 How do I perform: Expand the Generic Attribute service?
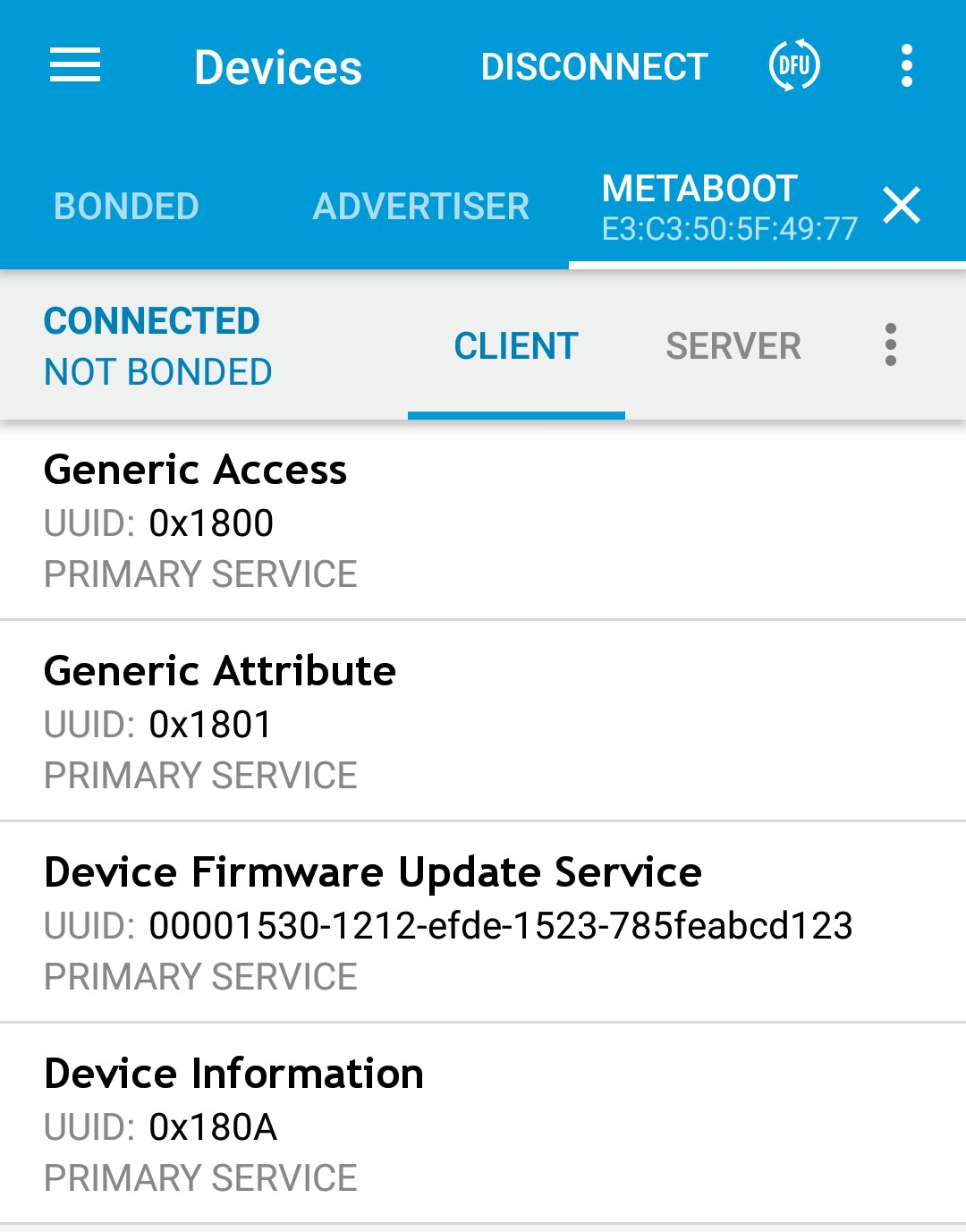pyautogui.click(x=483, y=721)
